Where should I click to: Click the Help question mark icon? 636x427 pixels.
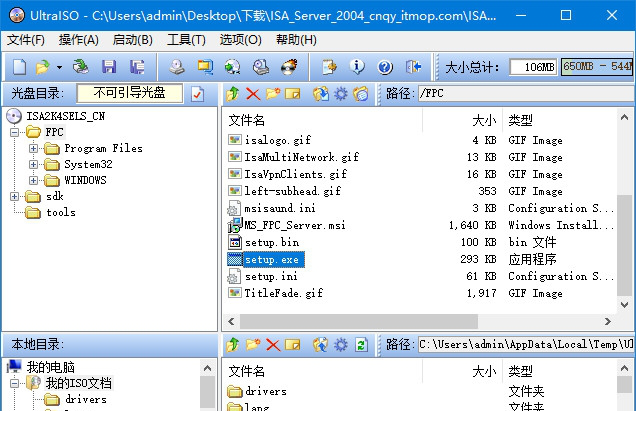tap(385, 67)
